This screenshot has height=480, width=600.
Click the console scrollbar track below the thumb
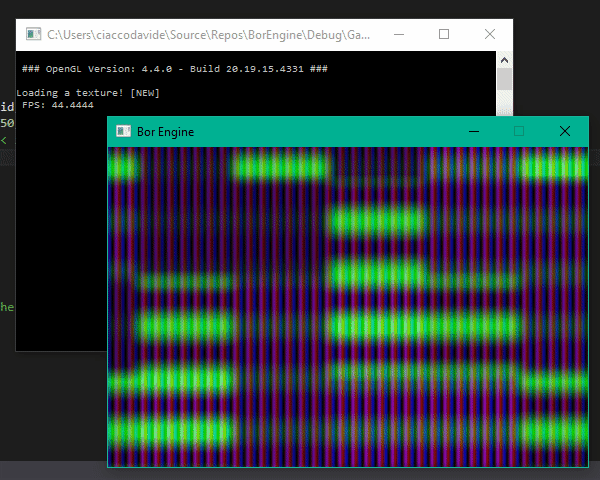[505, 104]
